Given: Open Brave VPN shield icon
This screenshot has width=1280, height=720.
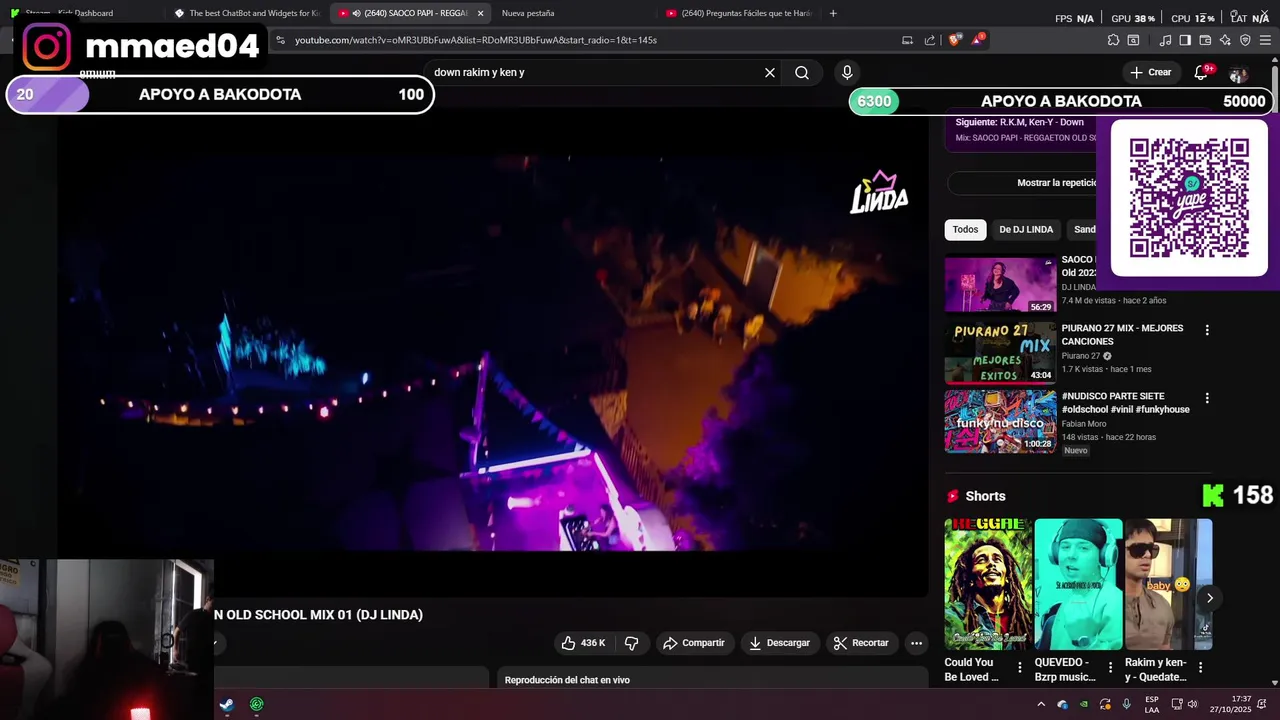Looking at the screenshot, I should [x=1245, y=40].
